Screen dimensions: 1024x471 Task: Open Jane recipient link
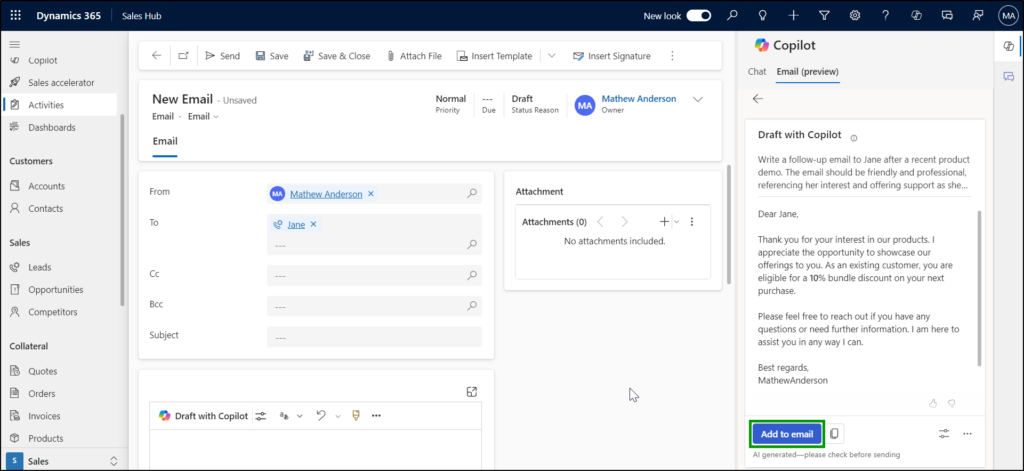pyautogui.click(x=296, y=224)
